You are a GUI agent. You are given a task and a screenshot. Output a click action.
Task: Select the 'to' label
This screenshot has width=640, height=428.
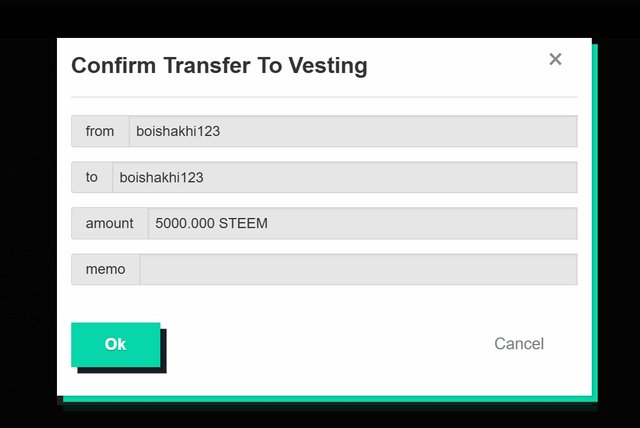point(92,177)
